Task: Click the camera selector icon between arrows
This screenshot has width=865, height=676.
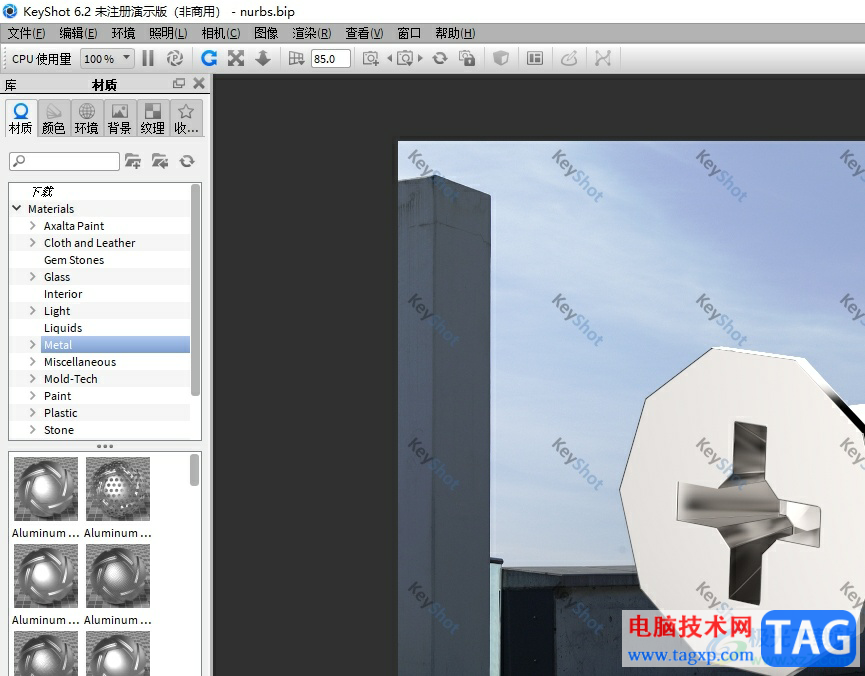Action: 405,58
